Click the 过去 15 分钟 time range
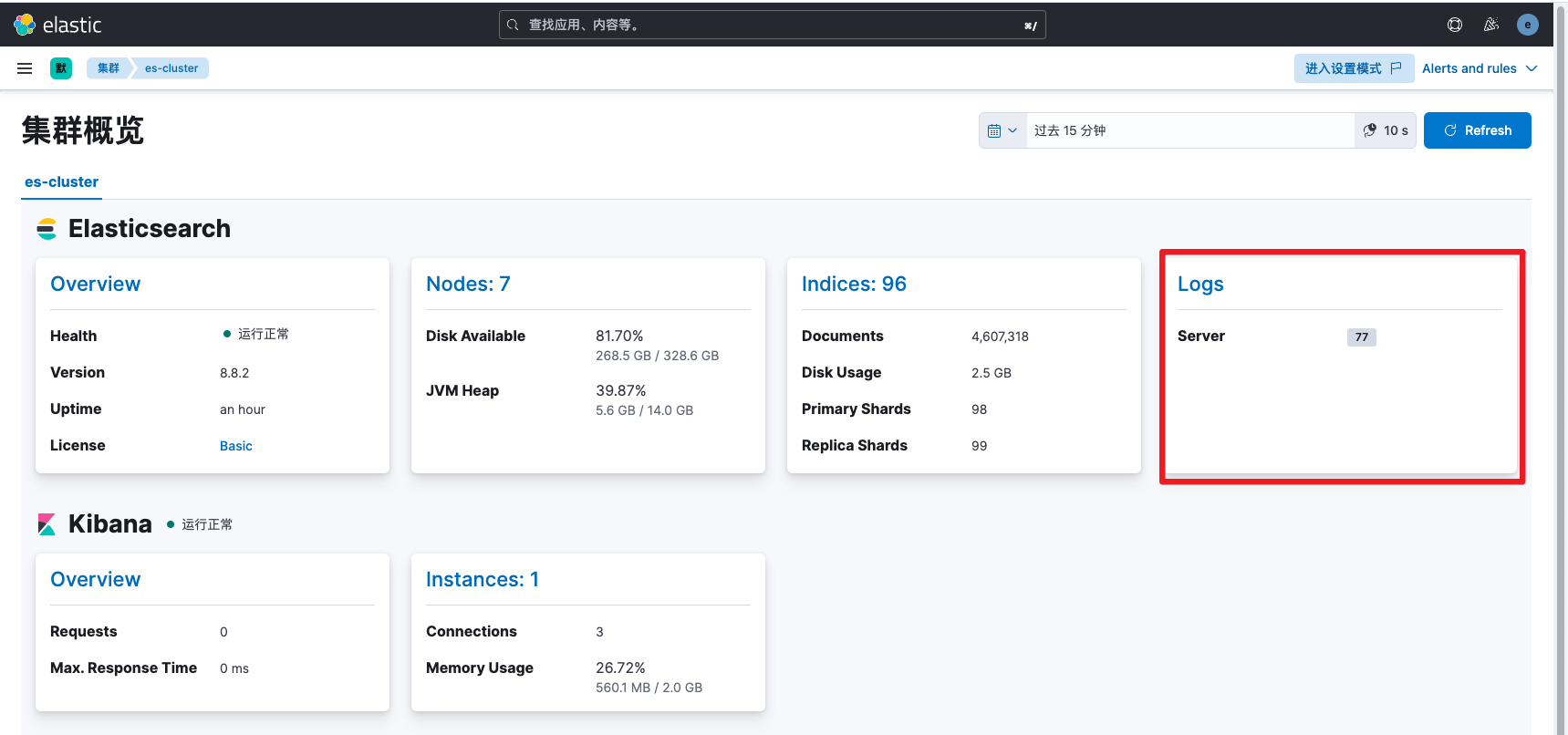The width and height of the screenshot is (1568, 735). [x=1189, y=130]
